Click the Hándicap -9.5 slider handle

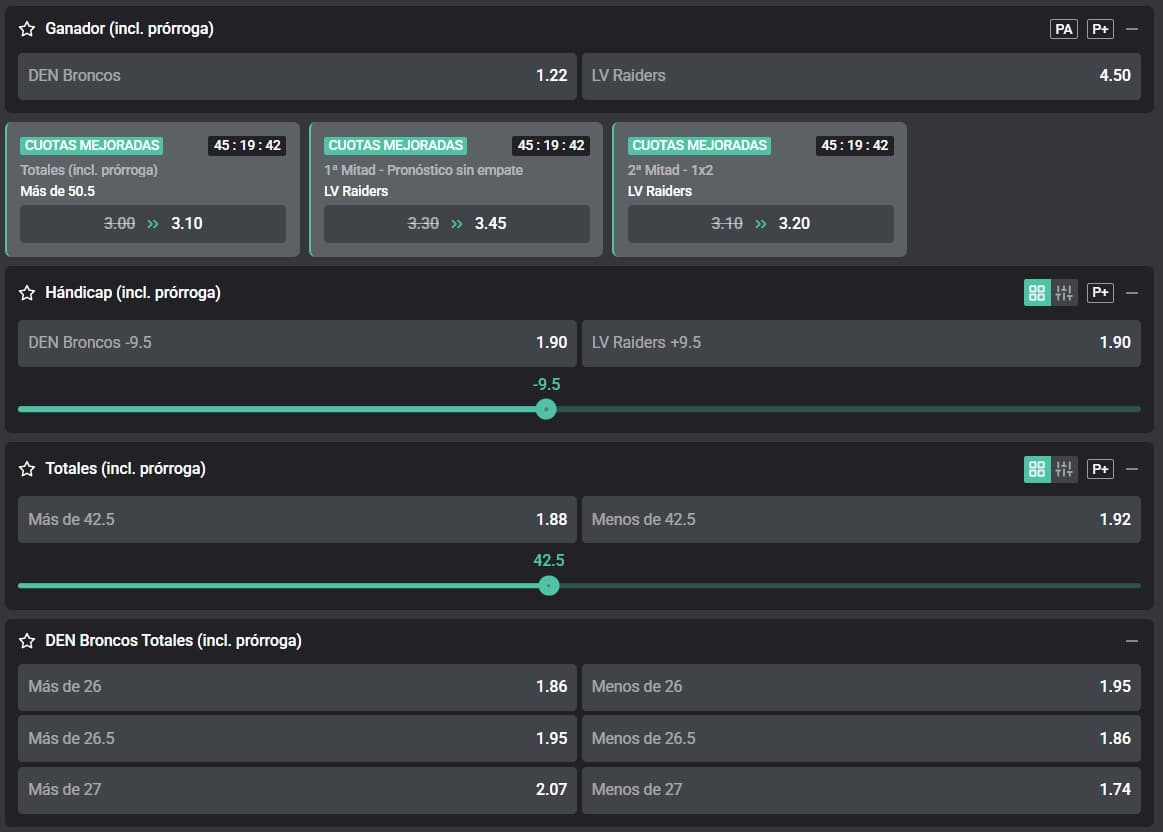546,409
